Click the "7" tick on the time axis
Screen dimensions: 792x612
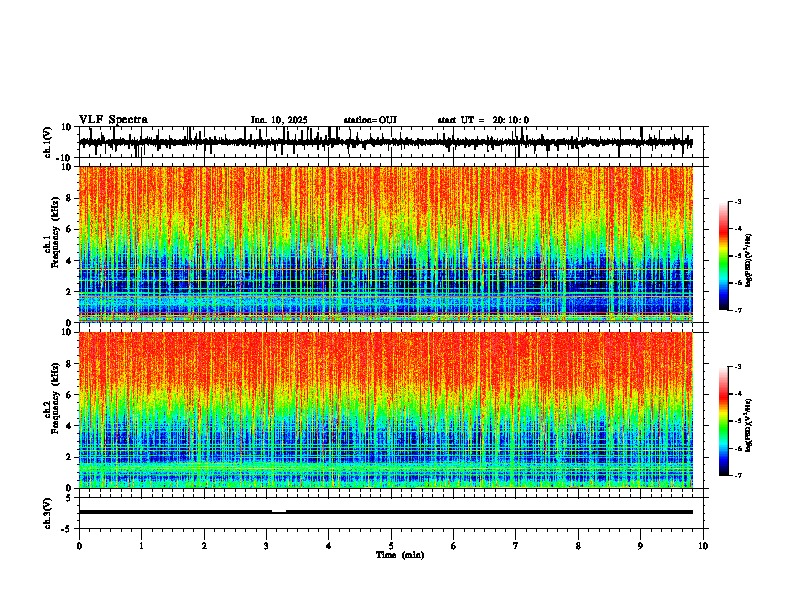(516, 546)
